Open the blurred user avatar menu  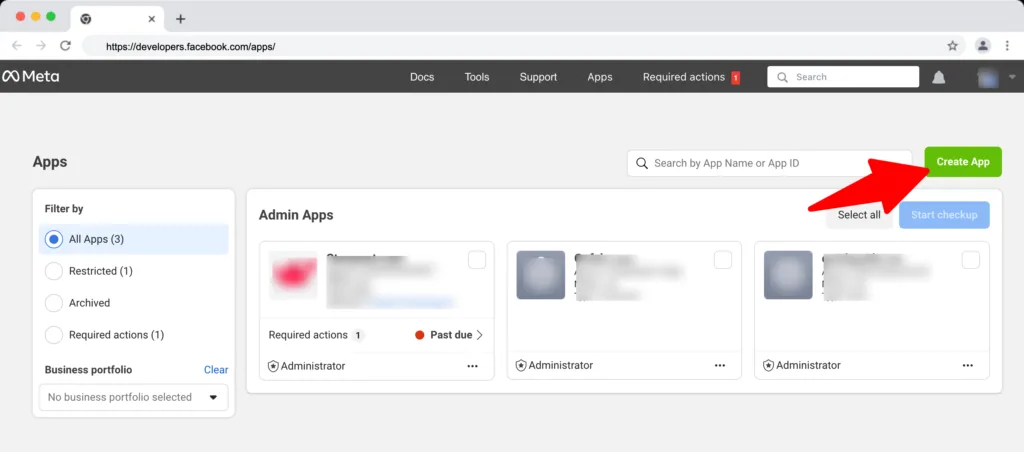pyautogui.click(x=997, y=77)
